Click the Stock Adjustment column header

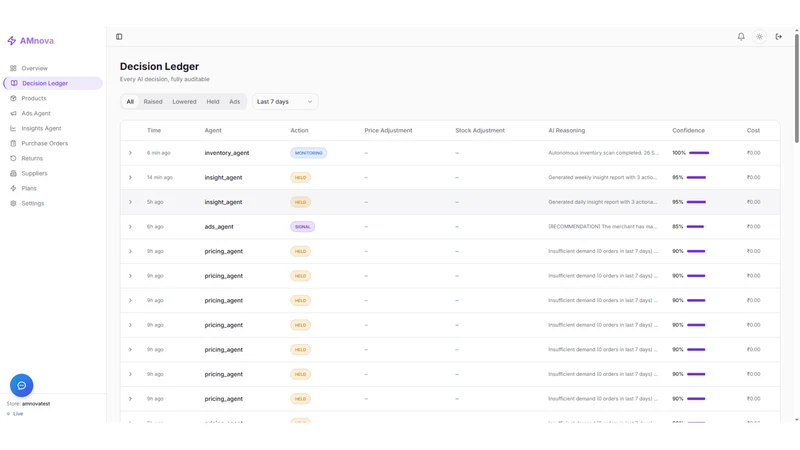coord(480,131)
